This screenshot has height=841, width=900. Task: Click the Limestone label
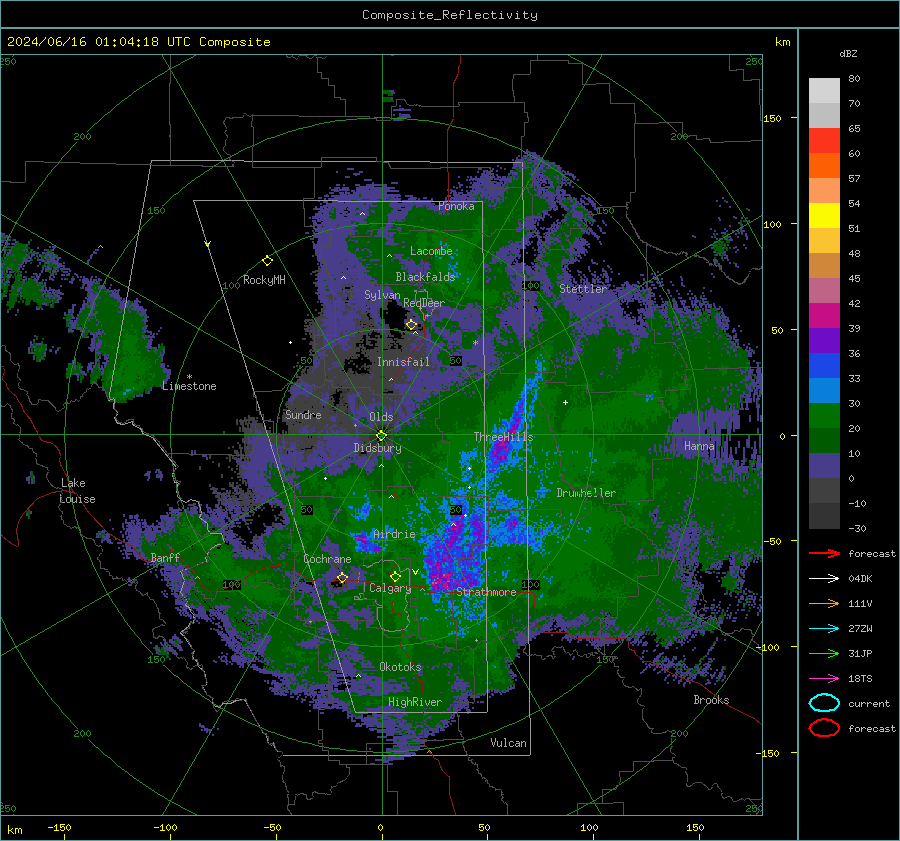click(x=189, y=386)
